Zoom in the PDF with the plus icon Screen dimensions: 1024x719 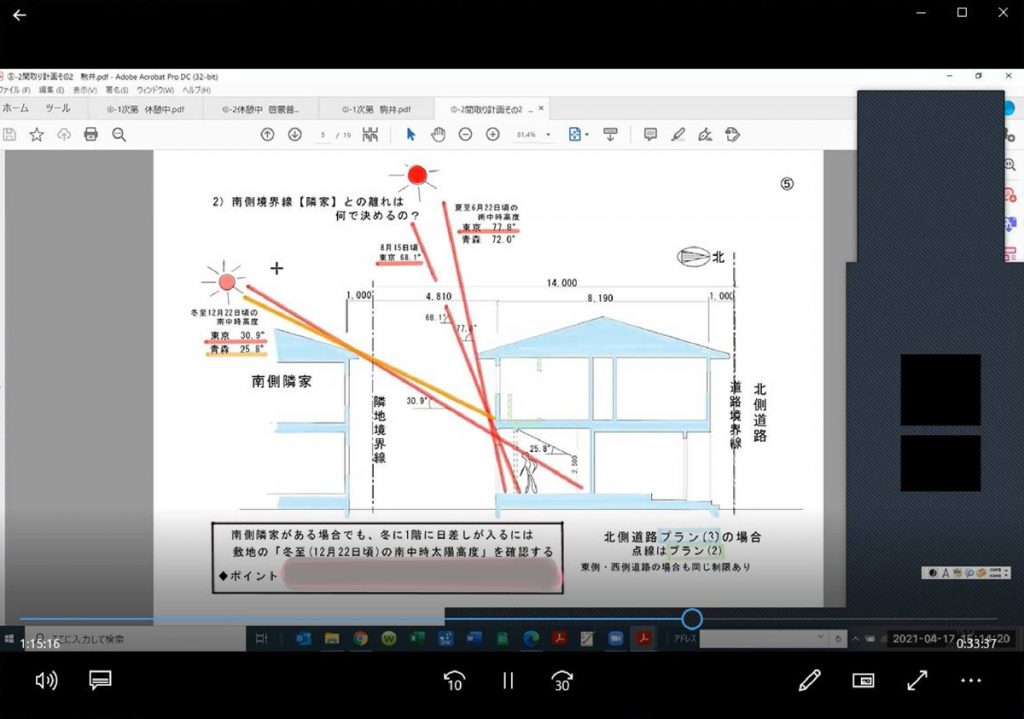click(493, 135)
